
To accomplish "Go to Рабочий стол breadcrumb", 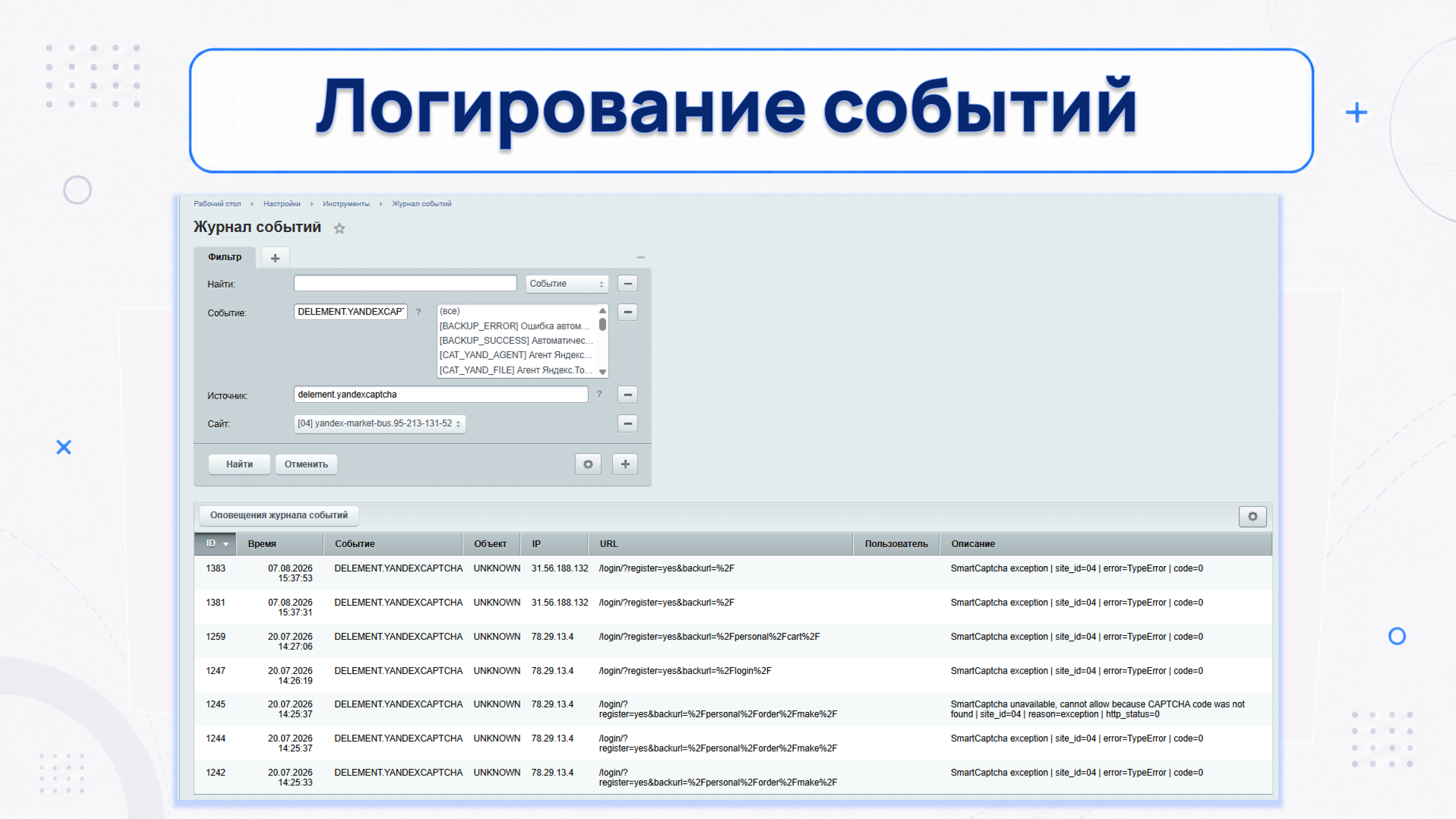I will click(x=217, y=204).
